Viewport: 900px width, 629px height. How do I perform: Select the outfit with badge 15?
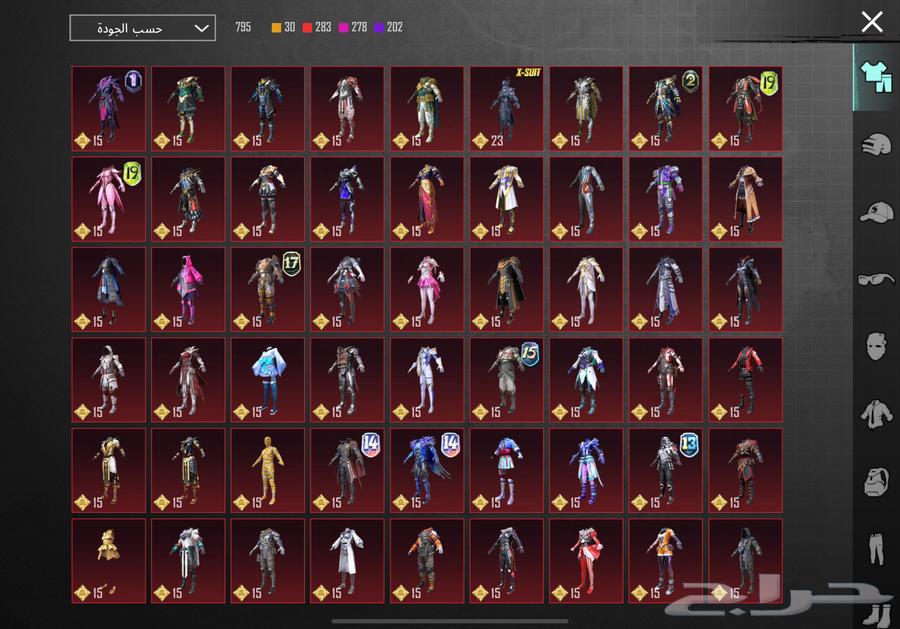[506, 380]
